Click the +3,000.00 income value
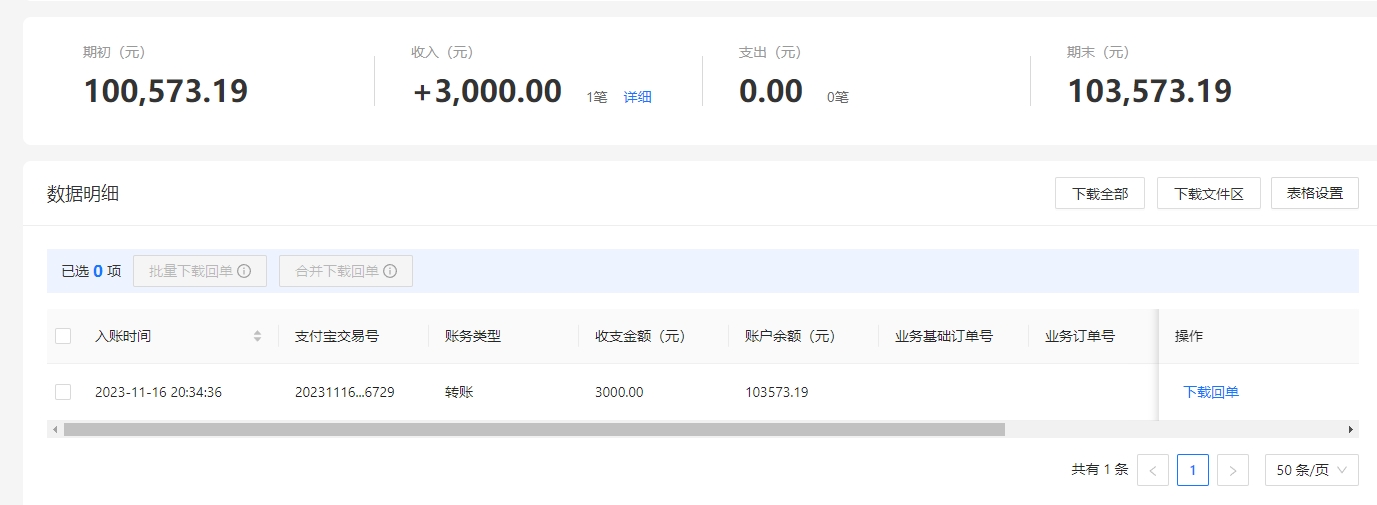1377x505 pixels. pyautogui.click(x=487, y=91)
